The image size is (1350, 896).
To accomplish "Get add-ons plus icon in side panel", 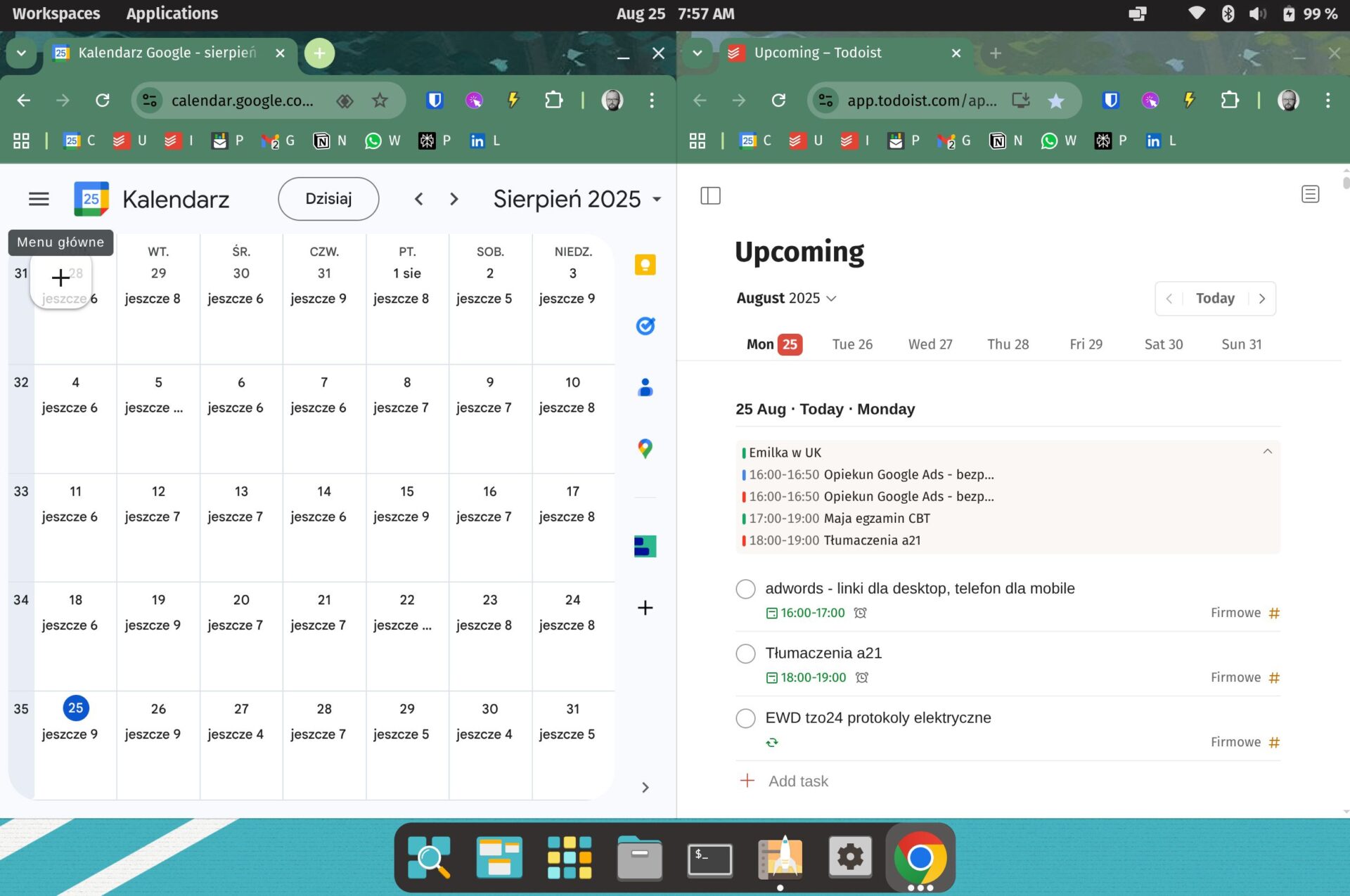I will coord(645,608).
